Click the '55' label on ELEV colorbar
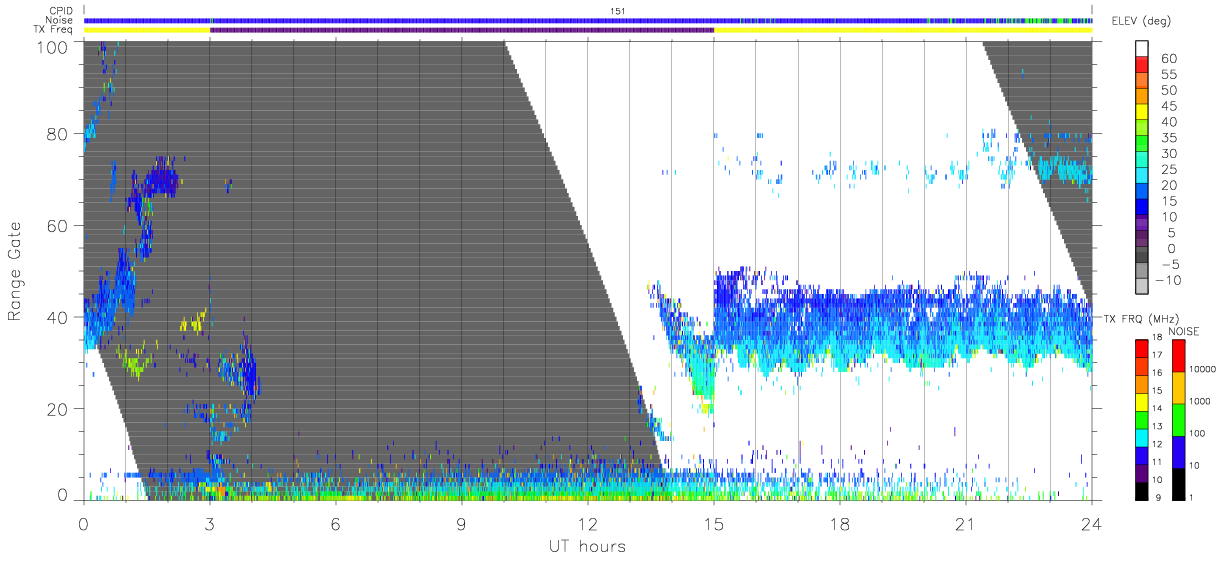The width and height of the screenshot is (1228, 567). click(x=1169, y=74)
